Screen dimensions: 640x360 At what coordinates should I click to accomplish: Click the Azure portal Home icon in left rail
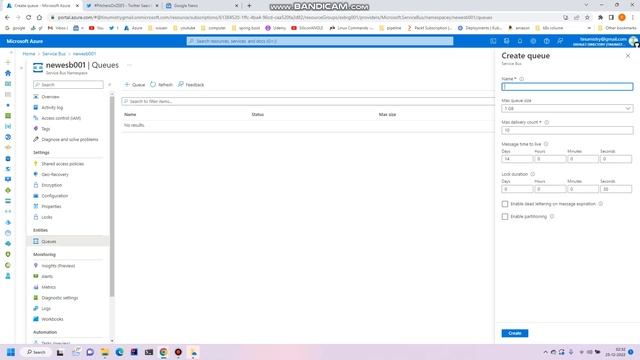tap(8, 73)
